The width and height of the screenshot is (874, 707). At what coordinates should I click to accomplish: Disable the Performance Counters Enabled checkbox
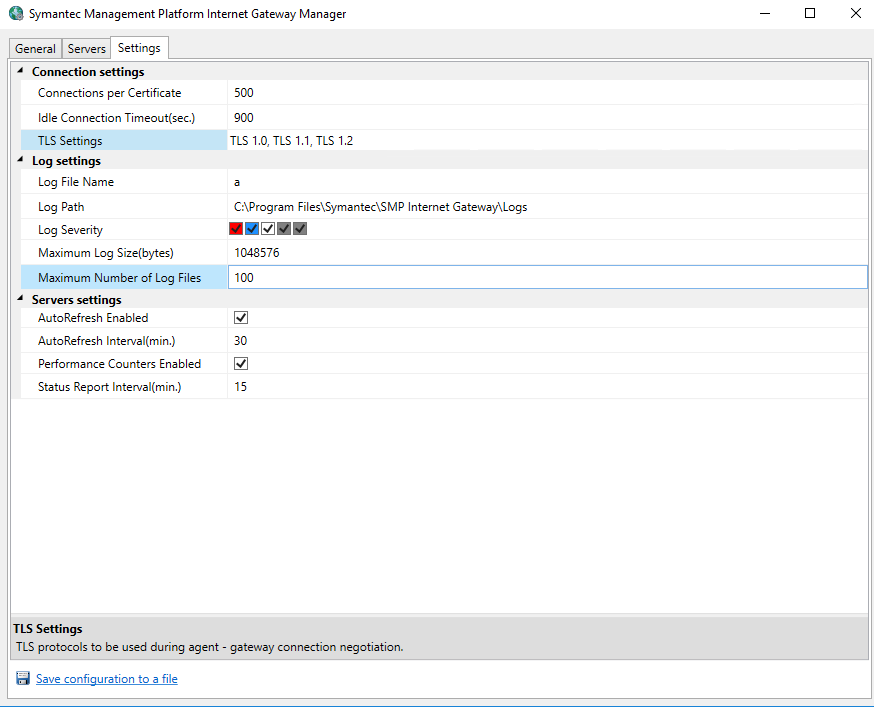(241, 364)
